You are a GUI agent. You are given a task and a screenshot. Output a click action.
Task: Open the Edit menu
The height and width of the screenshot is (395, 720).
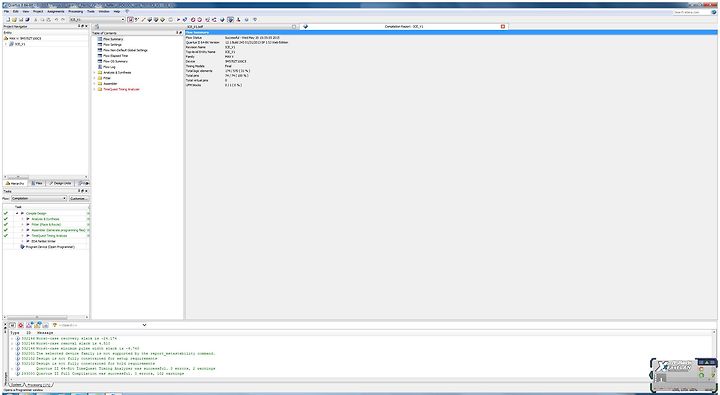pos(16,11)
